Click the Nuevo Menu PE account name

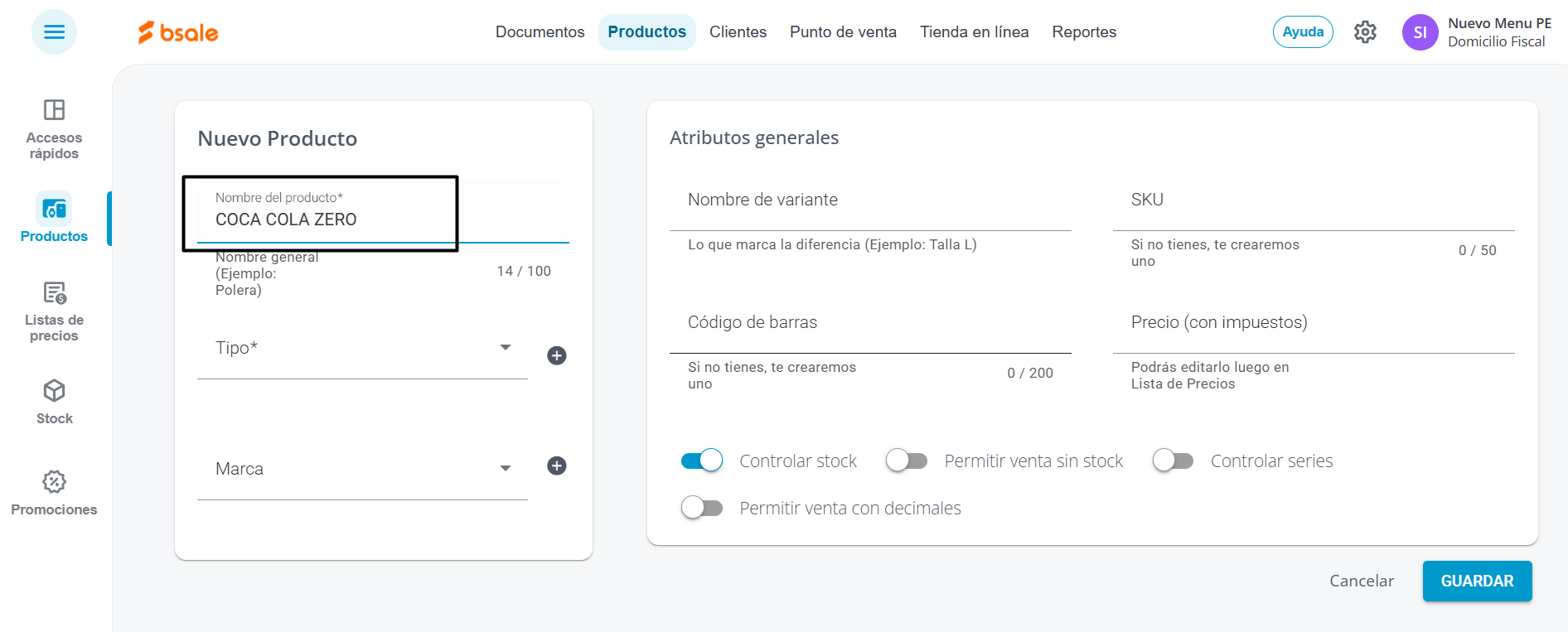[x=1499, y=23]
